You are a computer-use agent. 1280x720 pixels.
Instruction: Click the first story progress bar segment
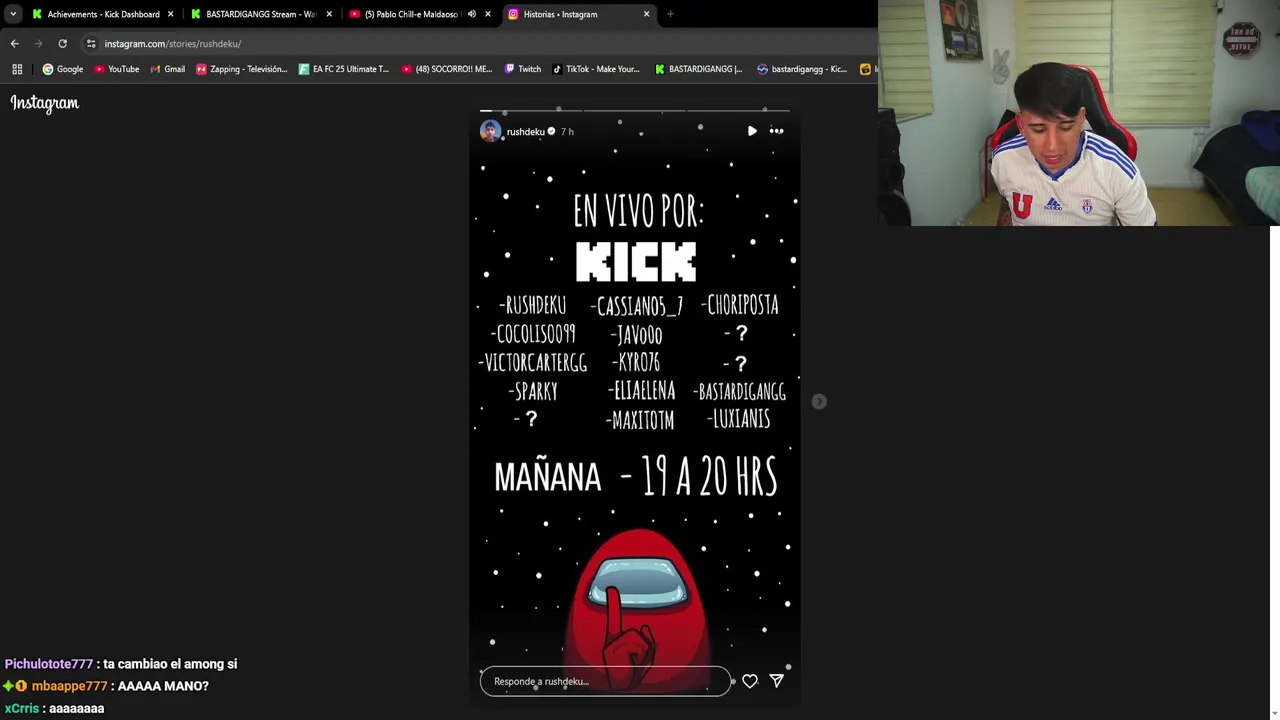531,111
